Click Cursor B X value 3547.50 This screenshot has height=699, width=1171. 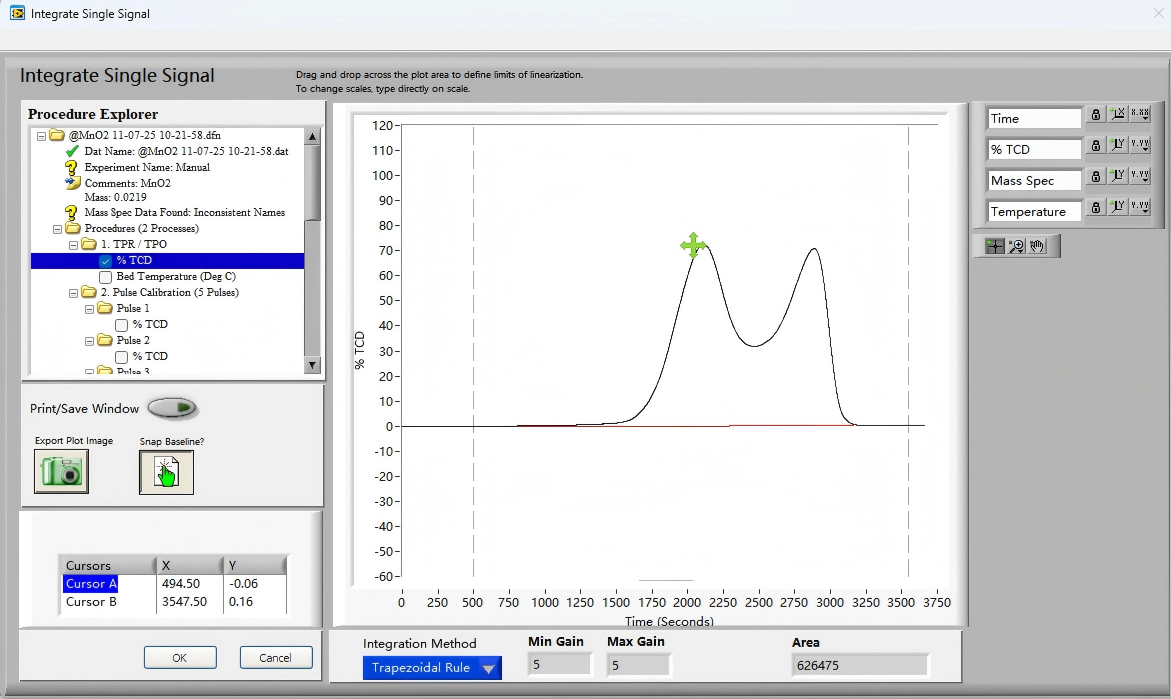pos(184,602)
